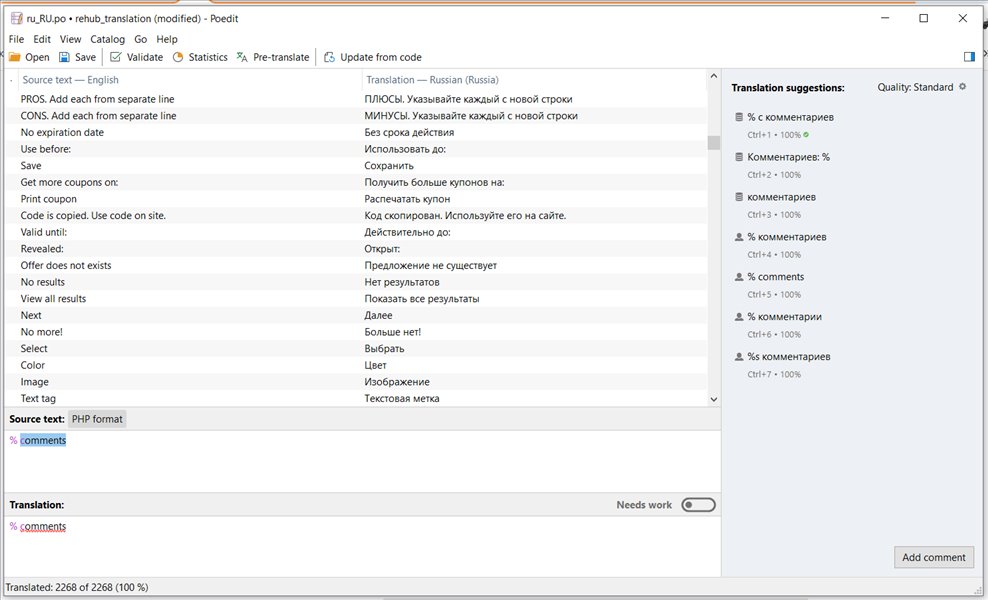Viewport: 988px width, 600px height.
Task: Sort by Source text — English column header
Action: click(70, 80)
